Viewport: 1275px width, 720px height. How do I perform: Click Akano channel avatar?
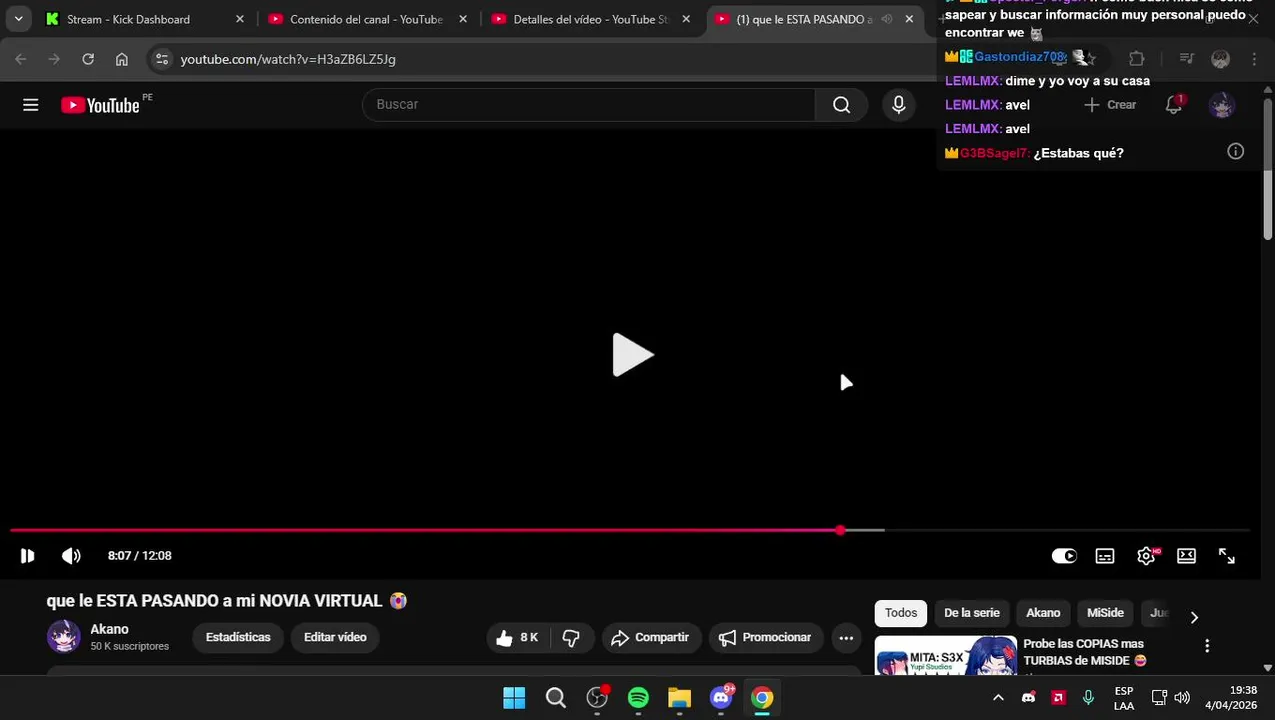(x=64, y=637)
